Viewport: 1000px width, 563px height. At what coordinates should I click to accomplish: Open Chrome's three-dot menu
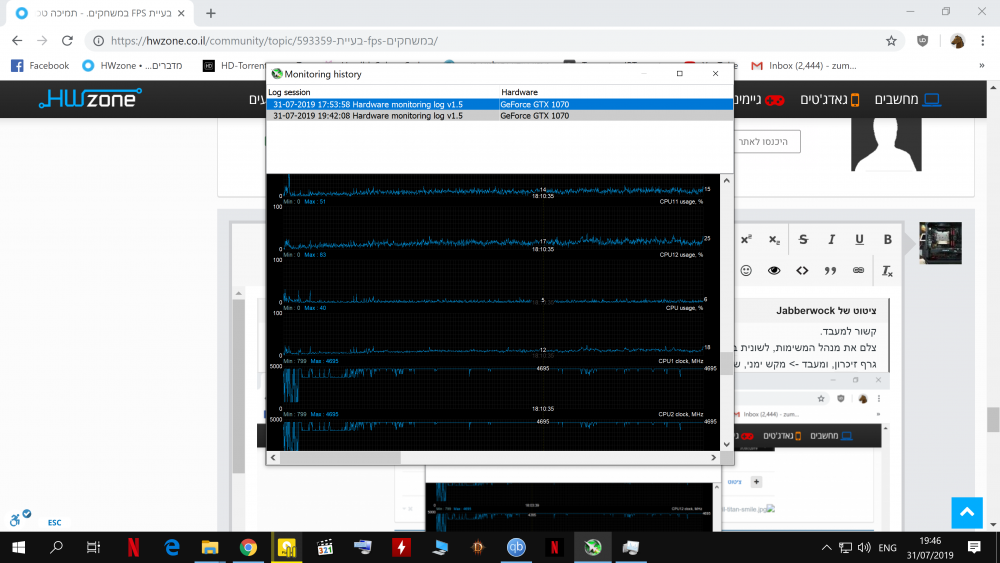[x=983, y=41]
